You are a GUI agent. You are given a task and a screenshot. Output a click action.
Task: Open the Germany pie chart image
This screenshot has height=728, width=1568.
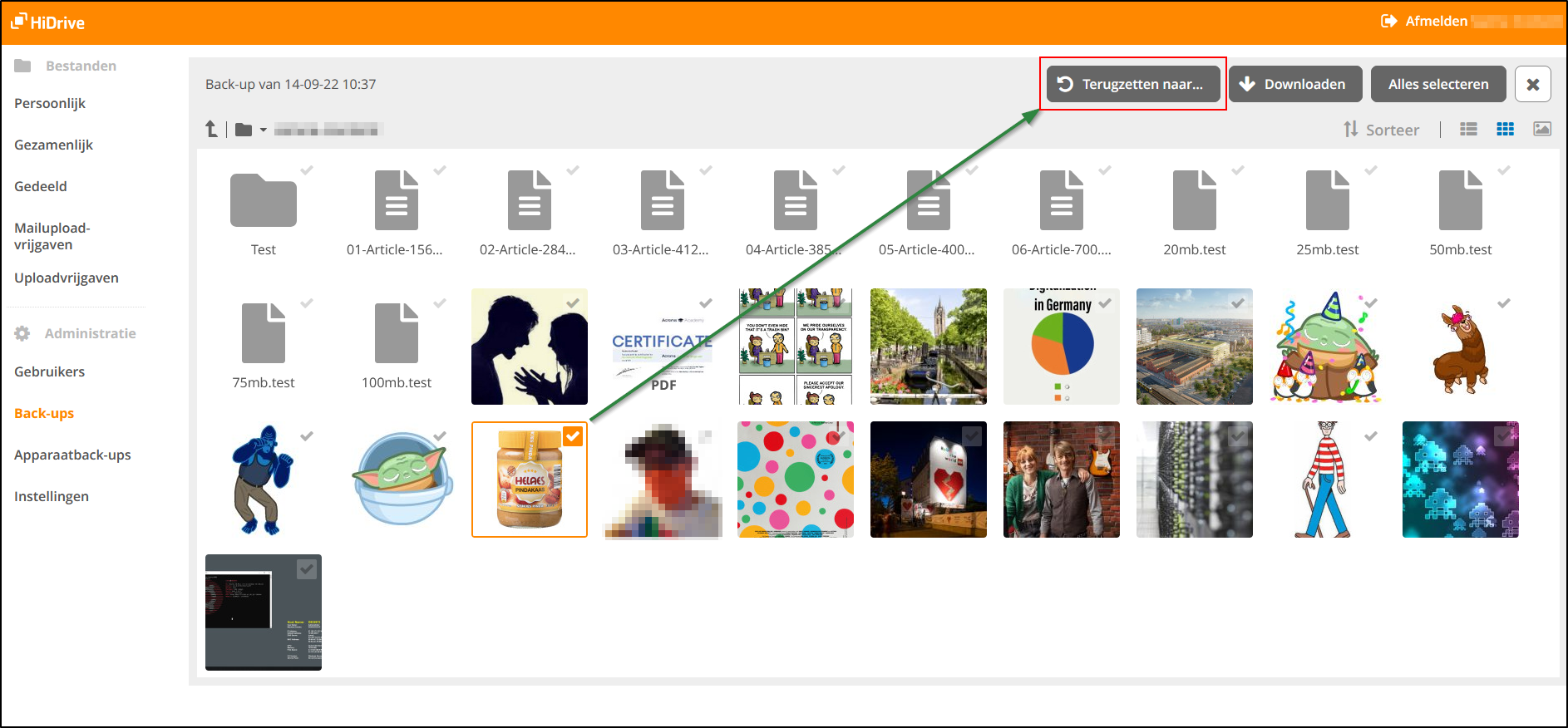[x=1062, y=347]
